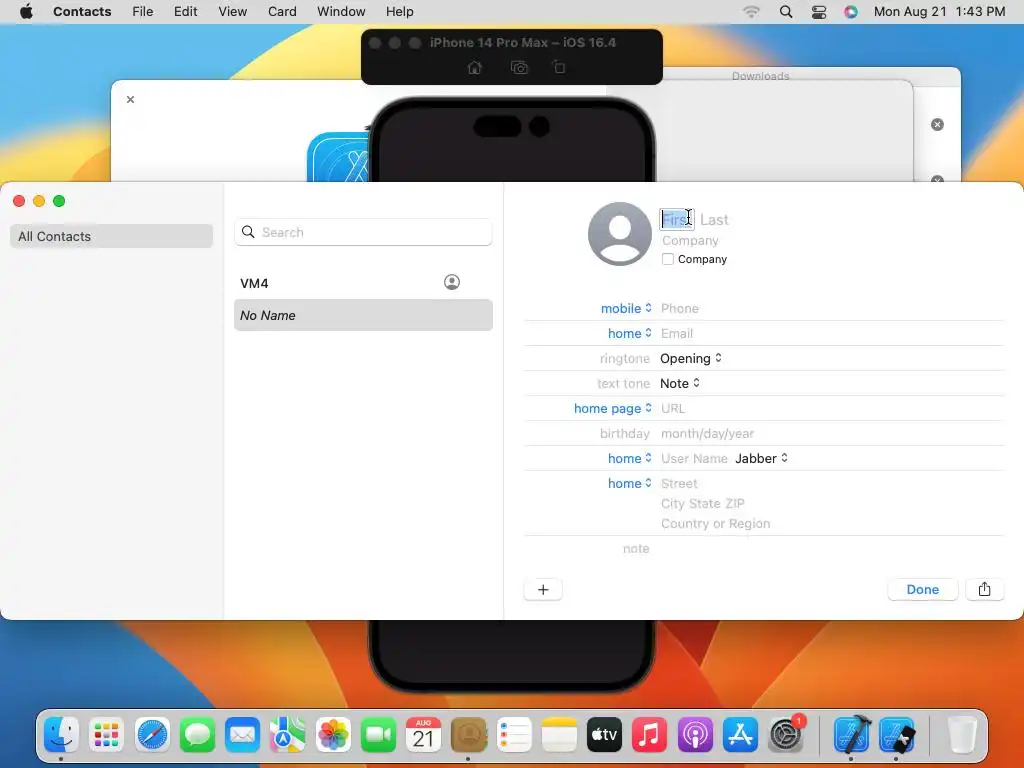This screenshot has height=768, width=1024.
Task: Change the email home label dropdown
Action: [630, 333]
